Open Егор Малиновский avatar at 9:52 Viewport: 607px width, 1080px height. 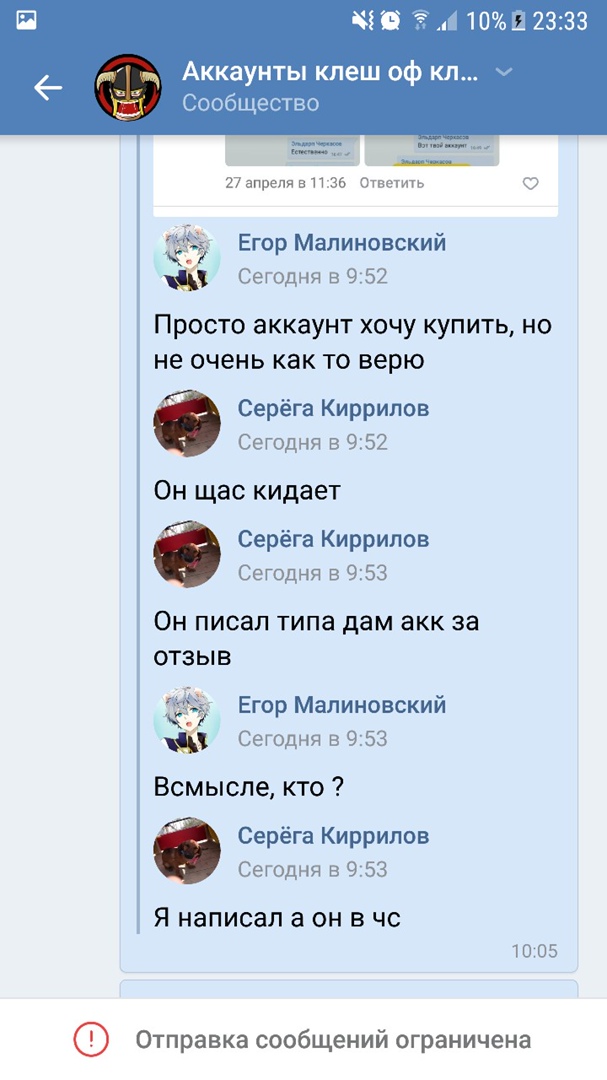(x=187, y=258)
